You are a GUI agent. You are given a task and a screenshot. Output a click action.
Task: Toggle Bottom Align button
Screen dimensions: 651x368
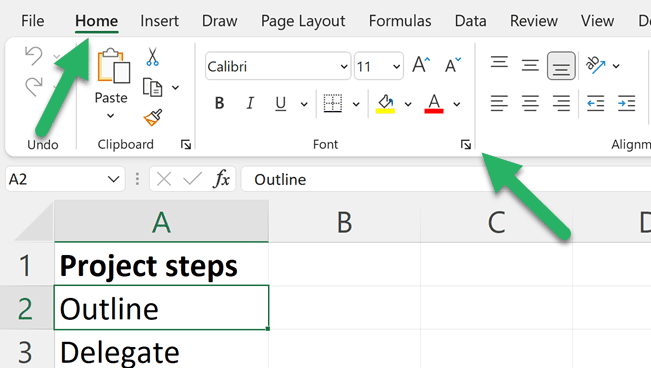pos(561,66)
